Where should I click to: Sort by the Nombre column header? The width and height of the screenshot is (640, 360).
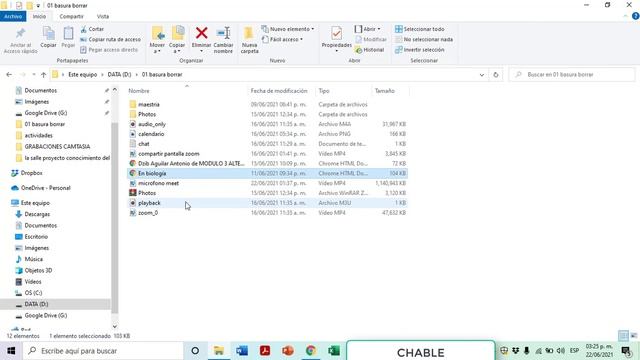[x=139, y=91]
